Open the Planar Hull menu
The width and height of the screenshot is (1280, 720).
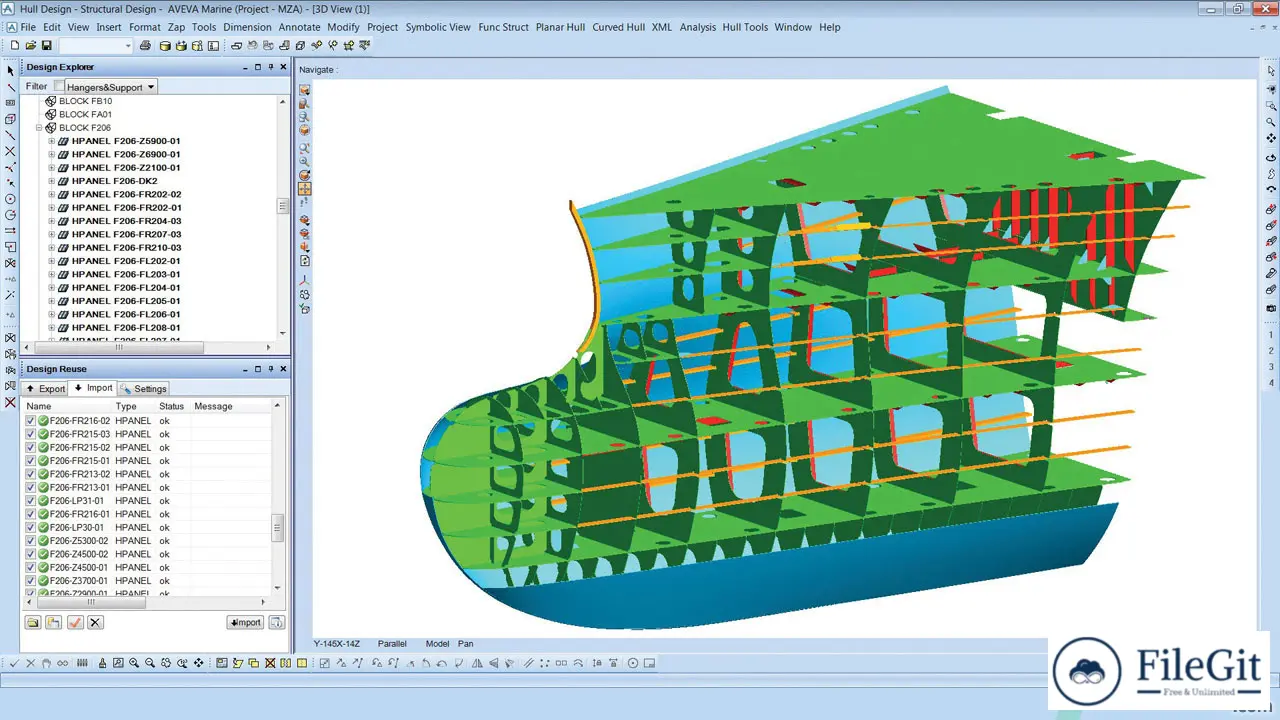click(560, 27)
